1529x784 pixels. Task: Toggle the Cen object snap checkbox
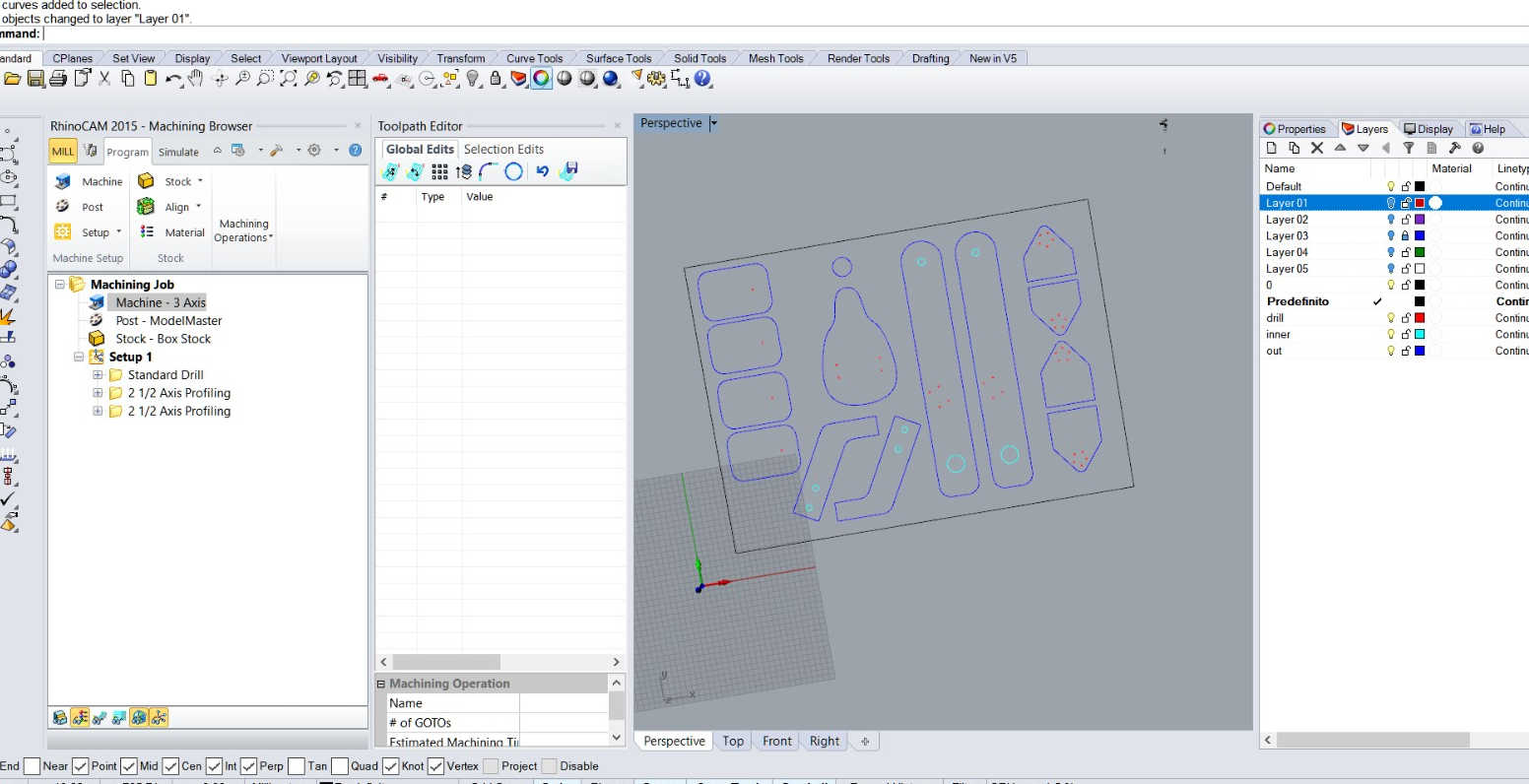(170, 766)
